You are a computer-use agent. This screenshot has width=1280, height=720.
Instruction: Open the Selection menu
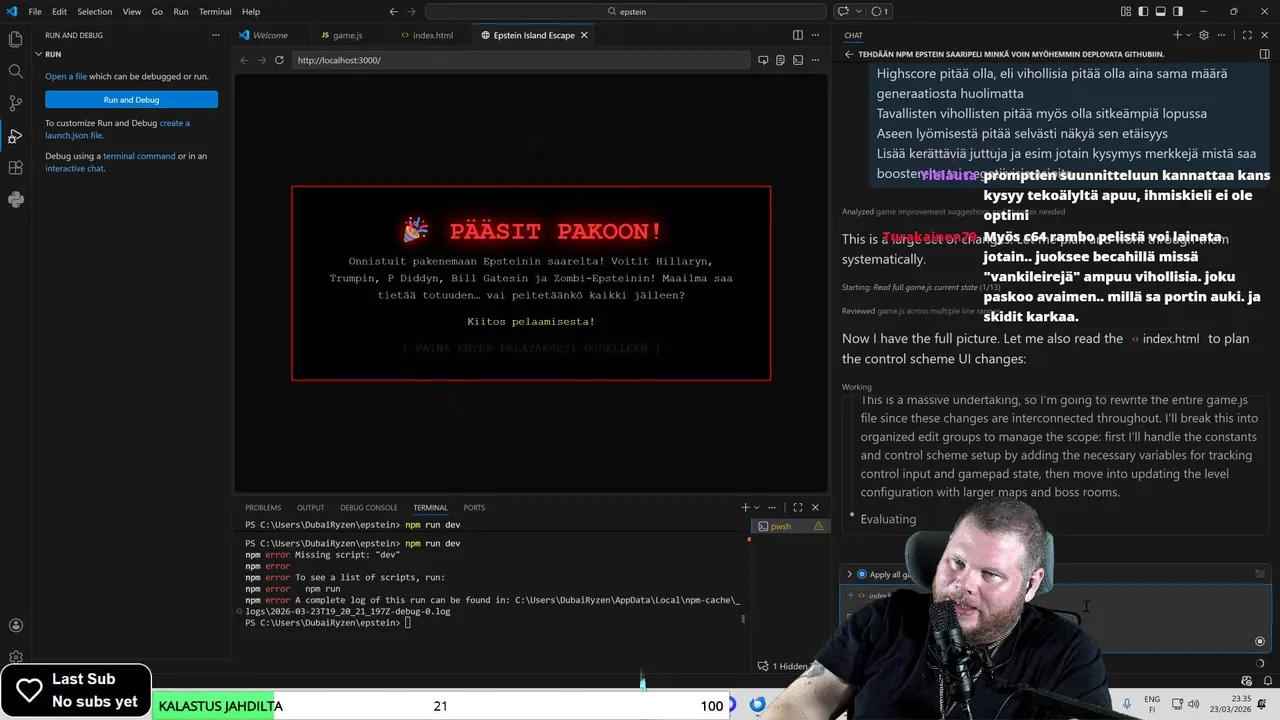point(95,11)
